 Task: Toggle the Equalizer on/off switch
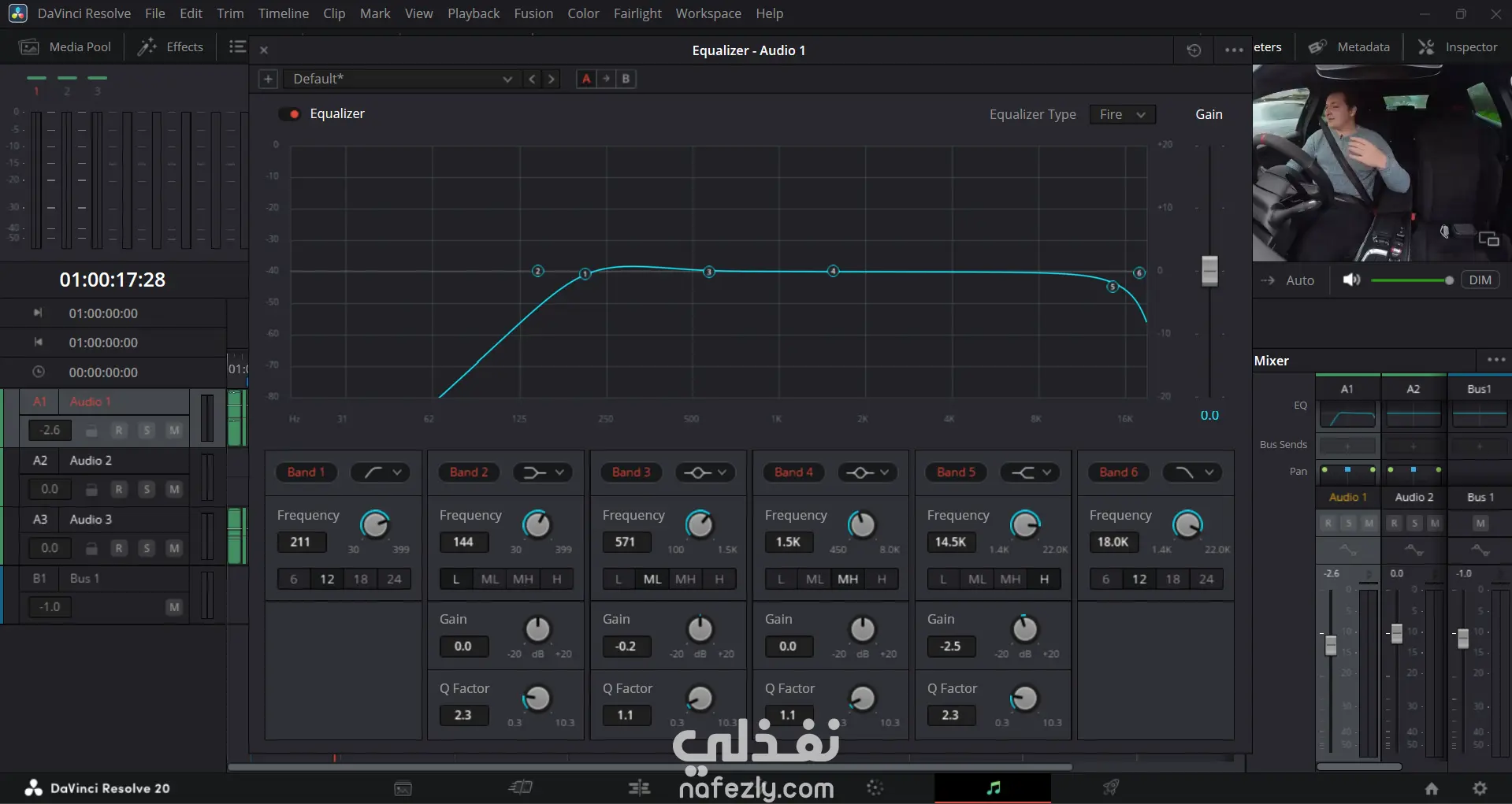click(289, 114)
